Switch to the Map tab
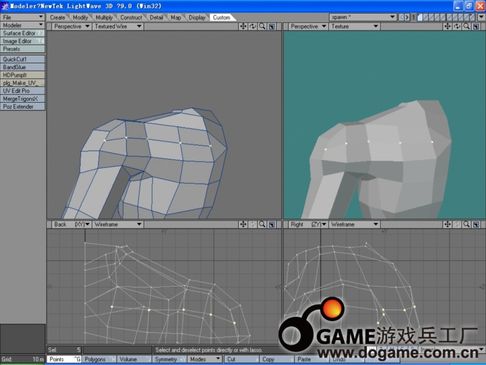 point(176,17)
